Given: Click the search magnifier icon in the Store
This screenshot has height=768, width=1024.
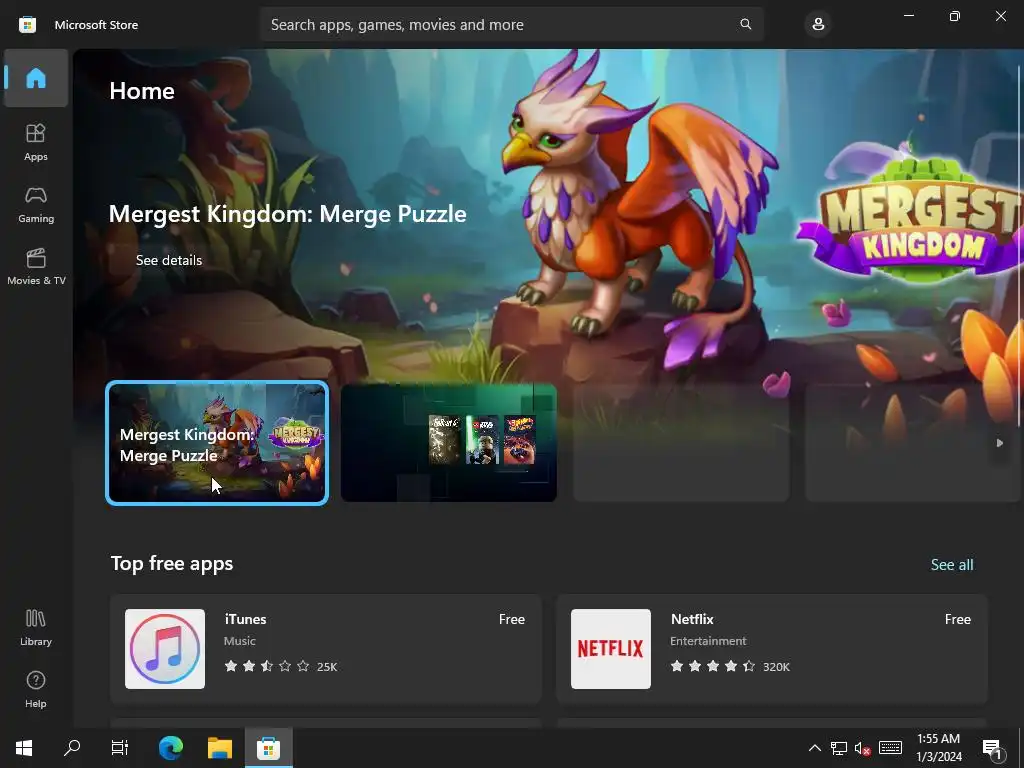Looking at the screenshot, I should [x=745, y=24].
